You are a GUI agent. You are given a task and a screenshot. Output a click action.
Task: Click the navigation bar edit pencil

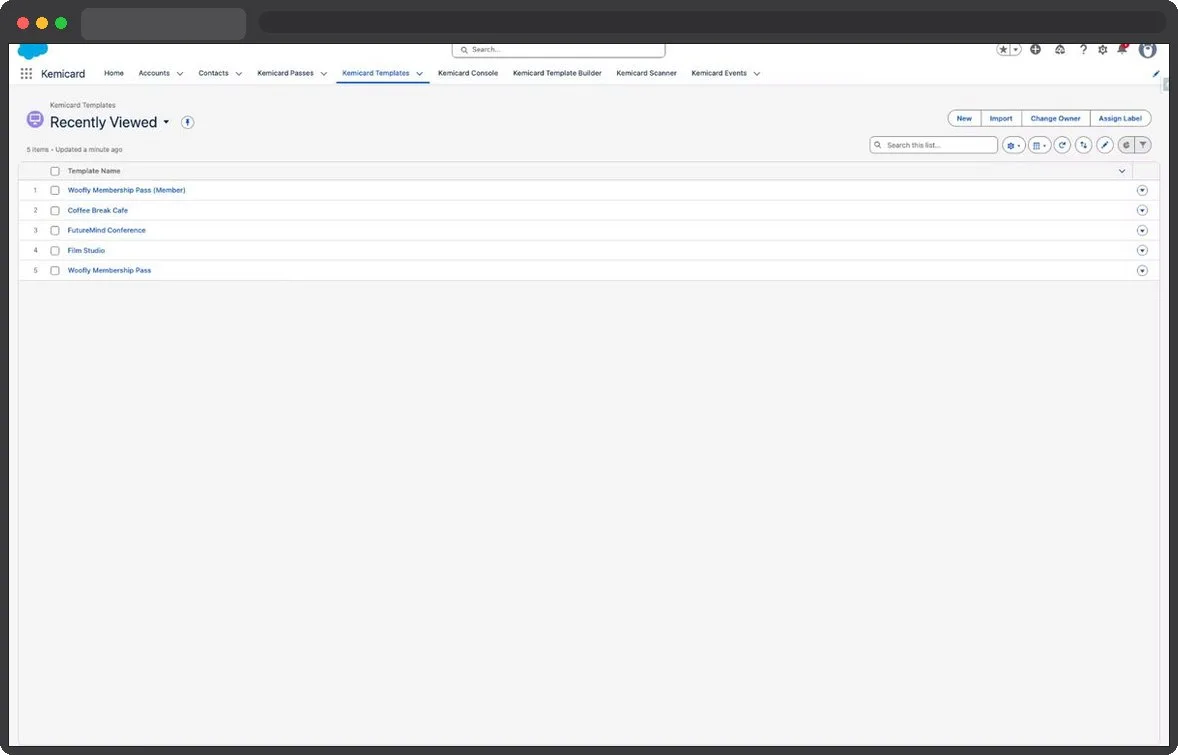pos(1155,74)
